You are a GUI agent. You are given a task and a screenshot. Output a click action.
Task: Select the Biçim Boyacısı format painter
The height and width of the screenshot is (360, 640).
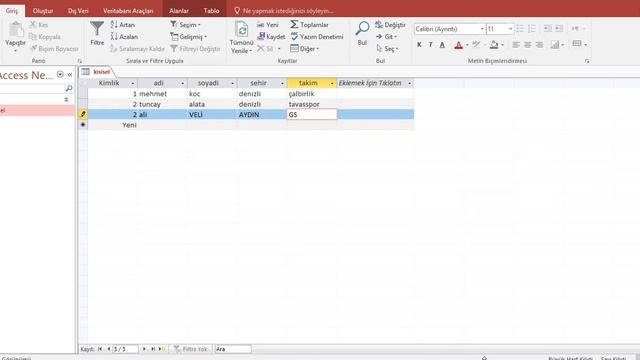pyautogui.click(x=54, y=49)
